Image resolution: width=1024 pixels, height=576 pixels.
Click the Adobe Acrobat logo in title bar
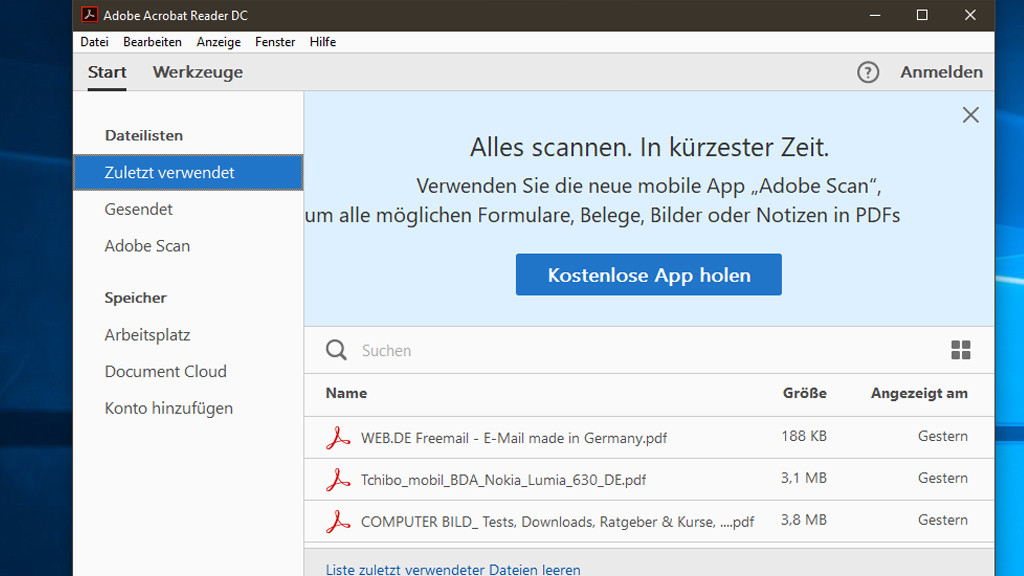coord(89,14)
